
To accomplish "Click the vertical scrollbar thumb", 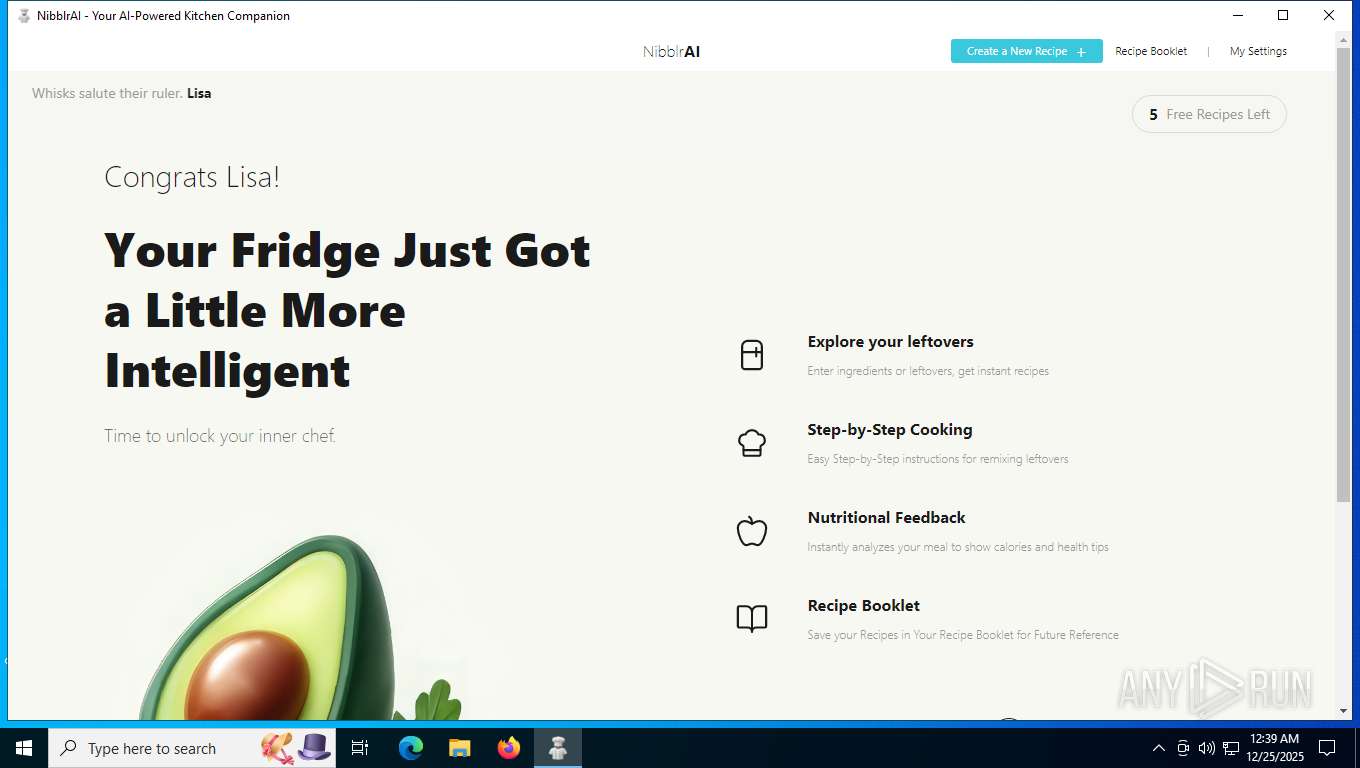I will coord(1343,275).
